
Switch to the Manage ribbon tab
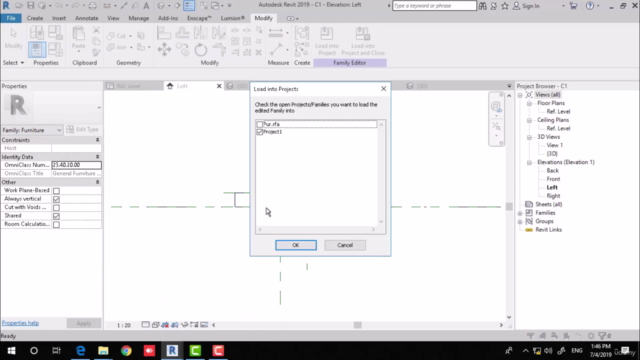[x=138, y=18]
